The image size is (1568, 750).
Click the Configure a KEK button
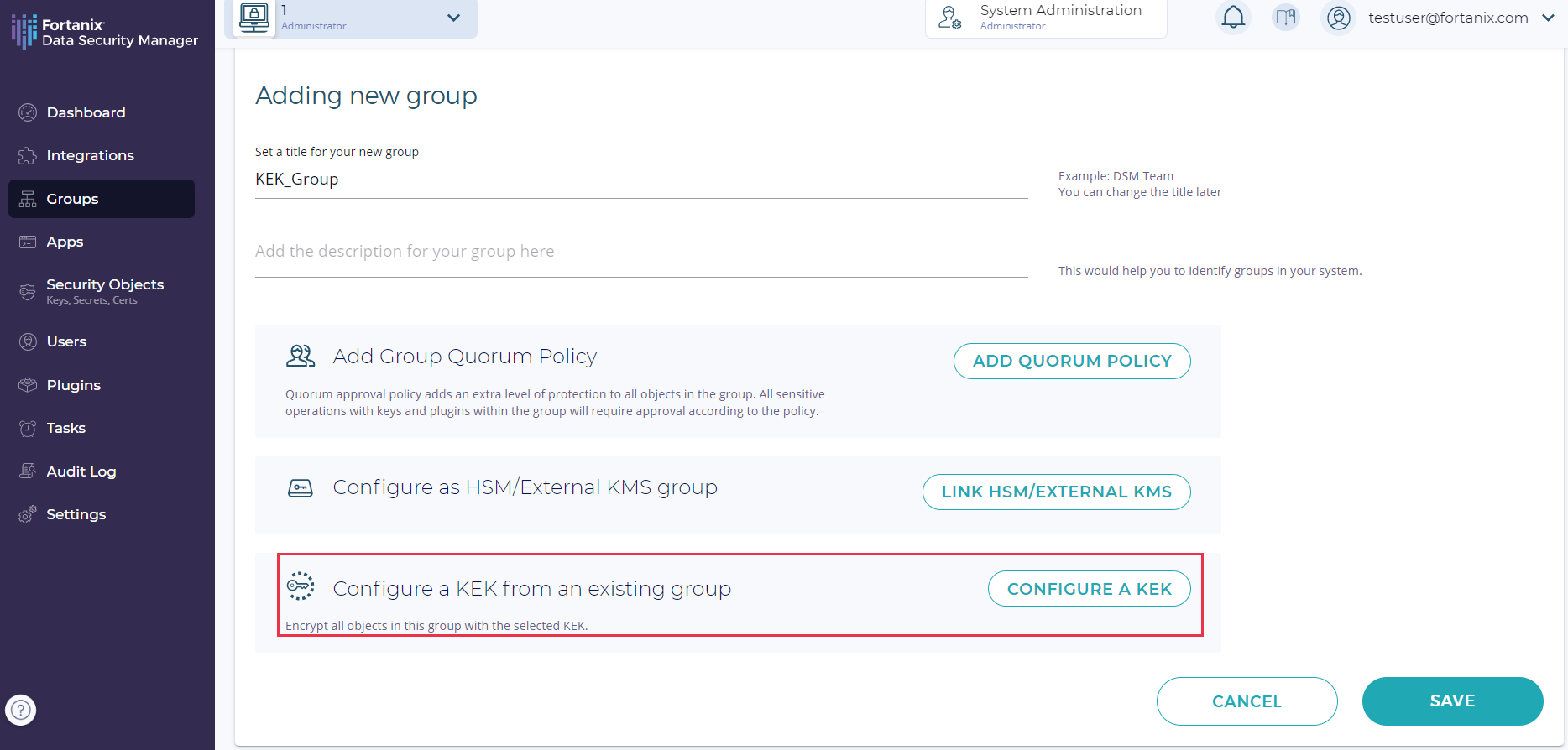coord(1089,589)
